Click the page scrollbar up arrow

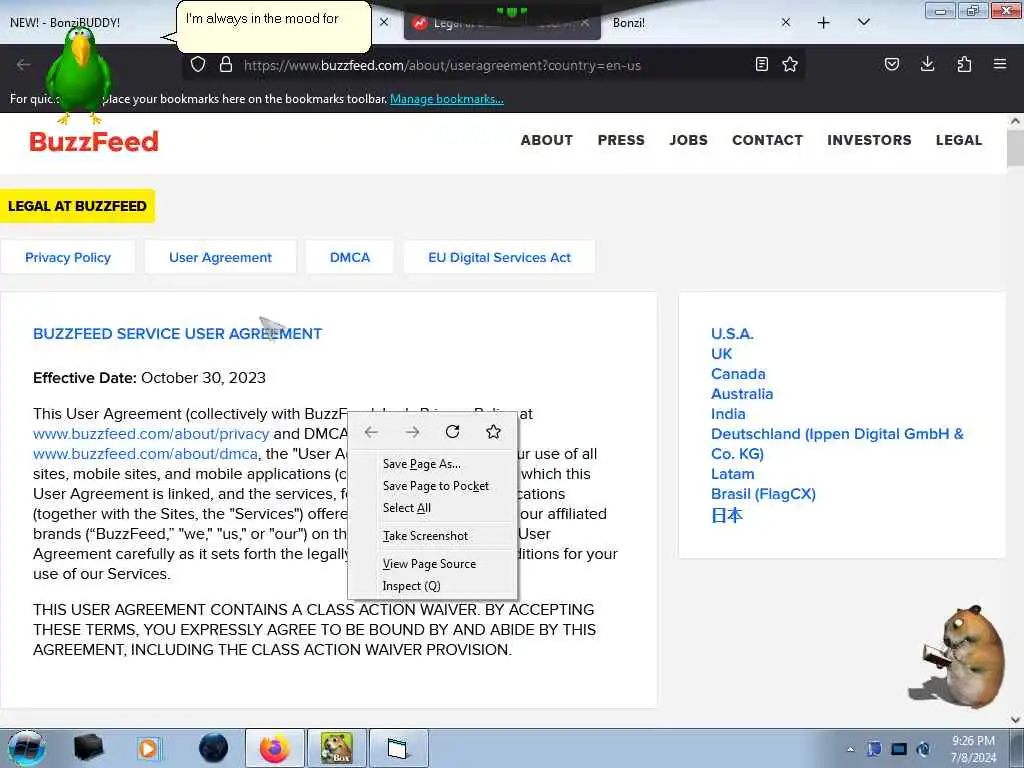[x=1015, y=121]
